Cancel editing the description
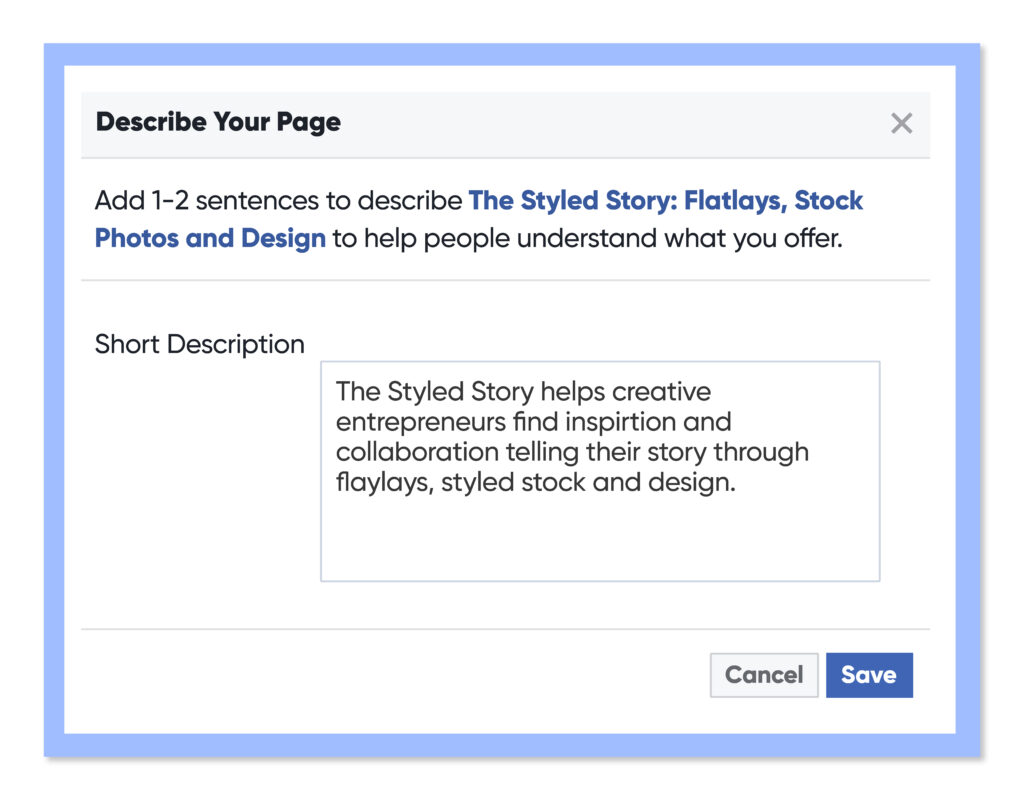 (763, 675)
